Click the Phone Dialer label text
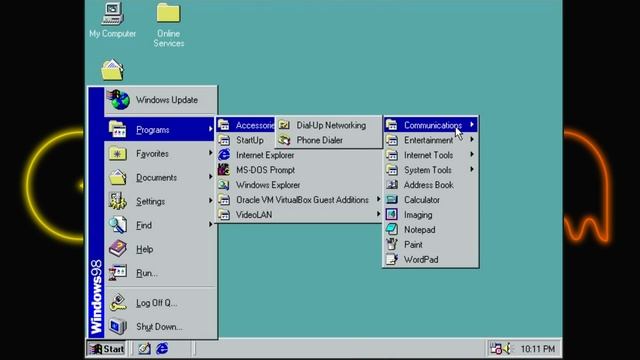 [x=320, y=140]
